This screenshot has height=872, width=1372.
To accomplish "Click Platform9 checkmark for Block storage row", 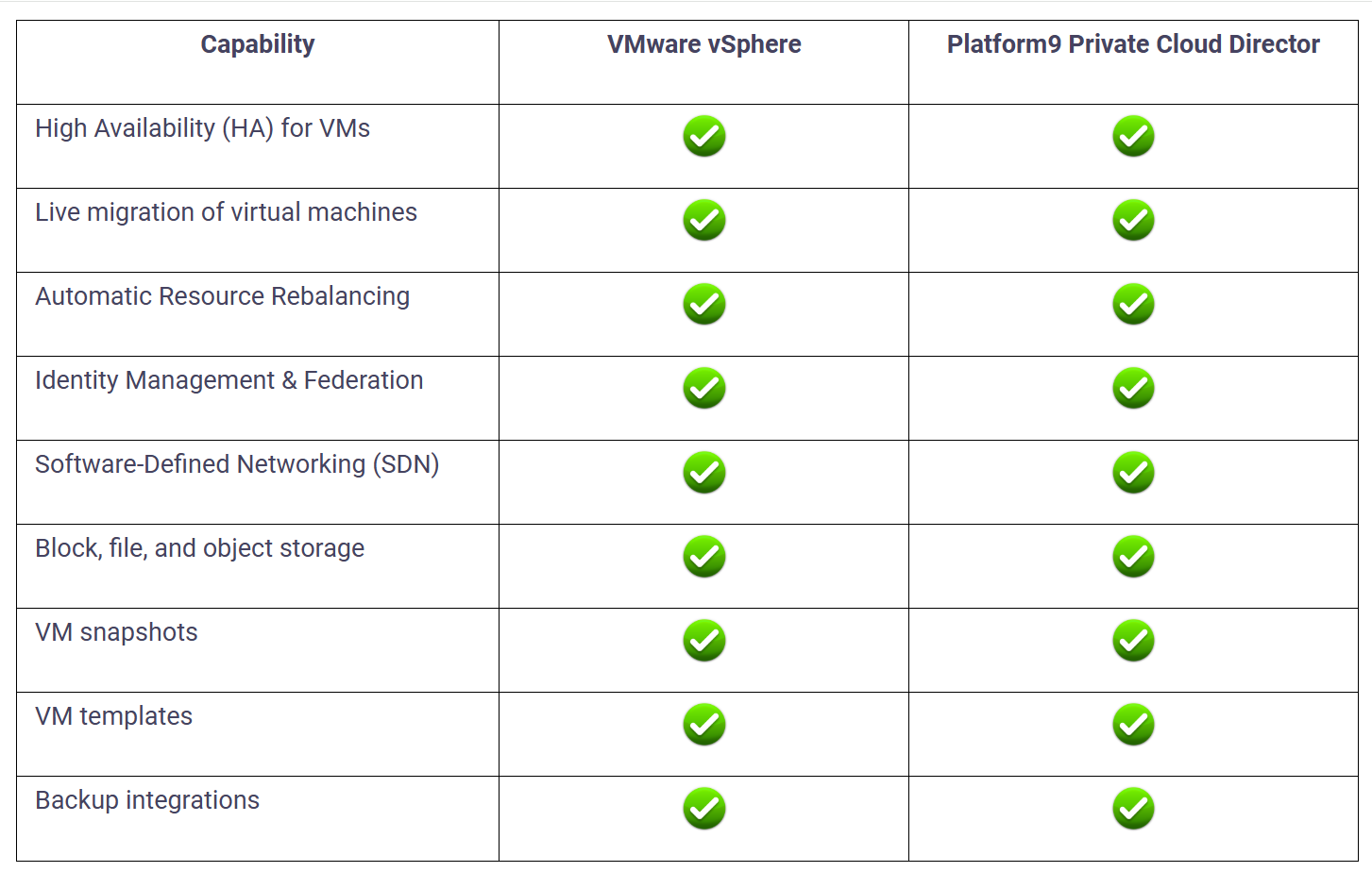I will coord(1133,557).
